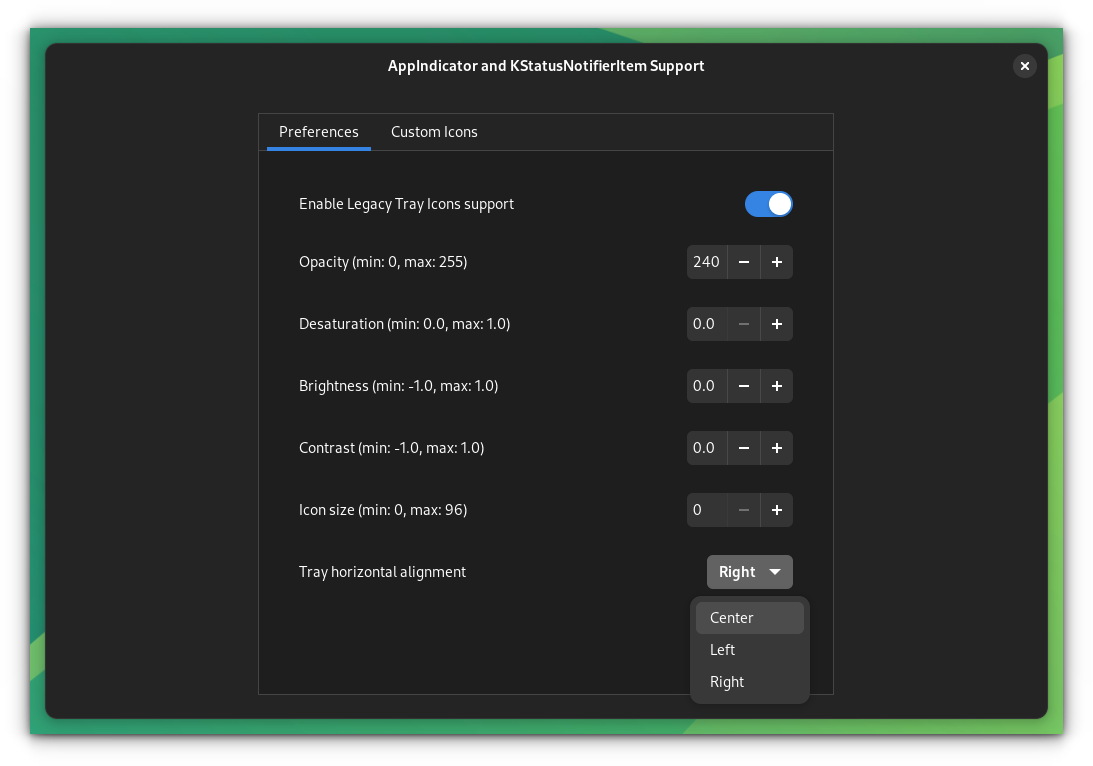Open the Tray horizontal alignment dropdown

click(750, 571)
